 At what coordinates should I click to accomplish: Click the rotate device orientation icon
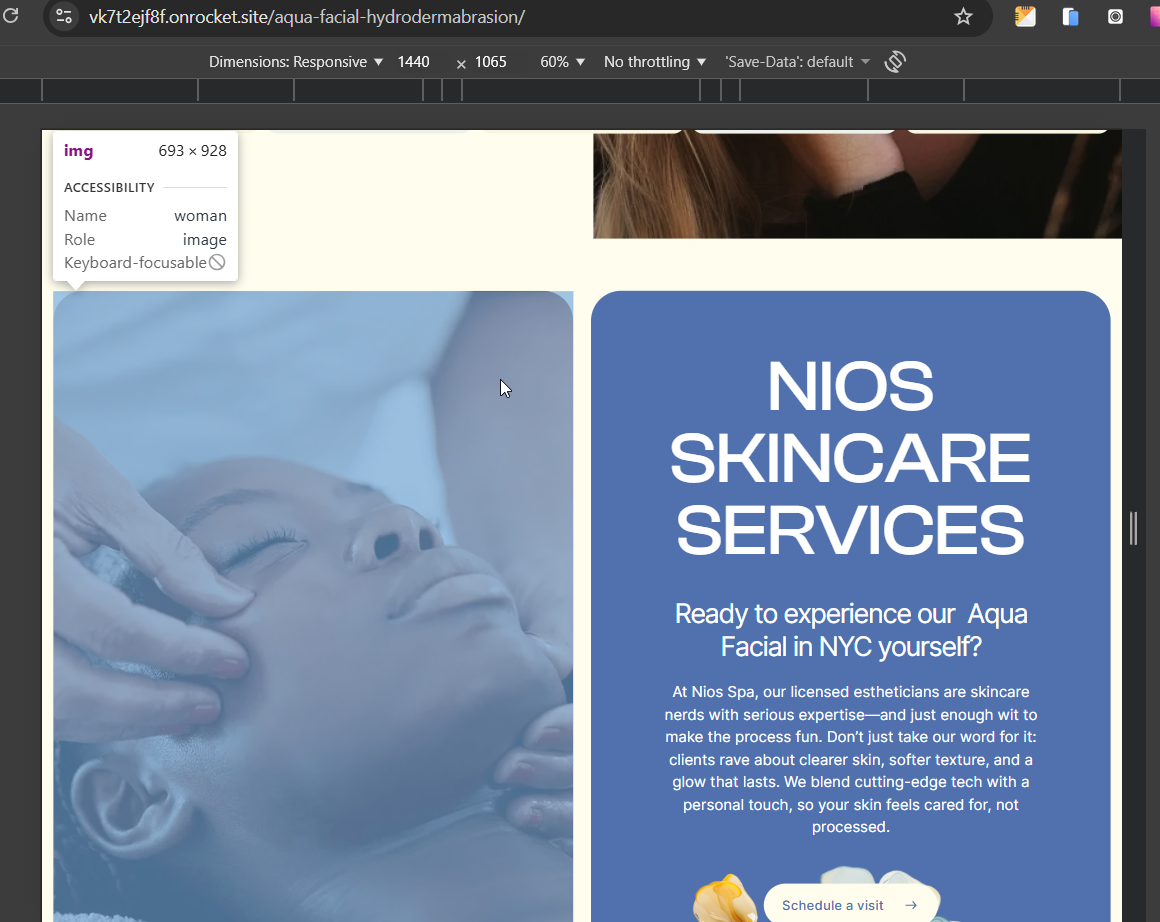click(x=895, y=61)
